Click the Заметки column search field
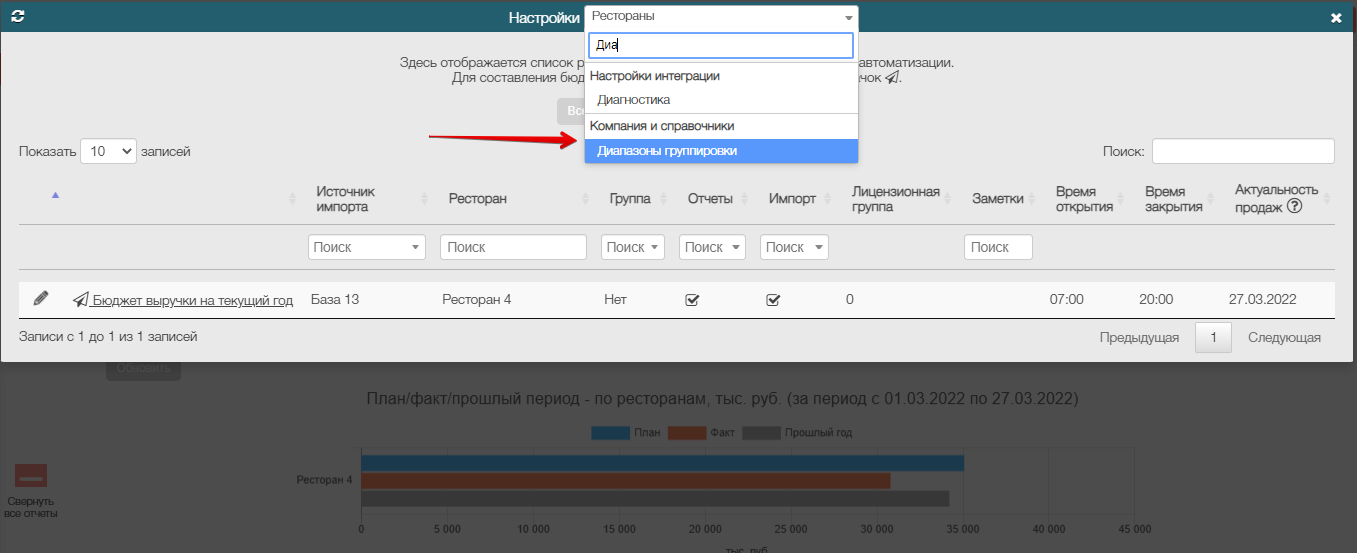 tap(998, 247)
